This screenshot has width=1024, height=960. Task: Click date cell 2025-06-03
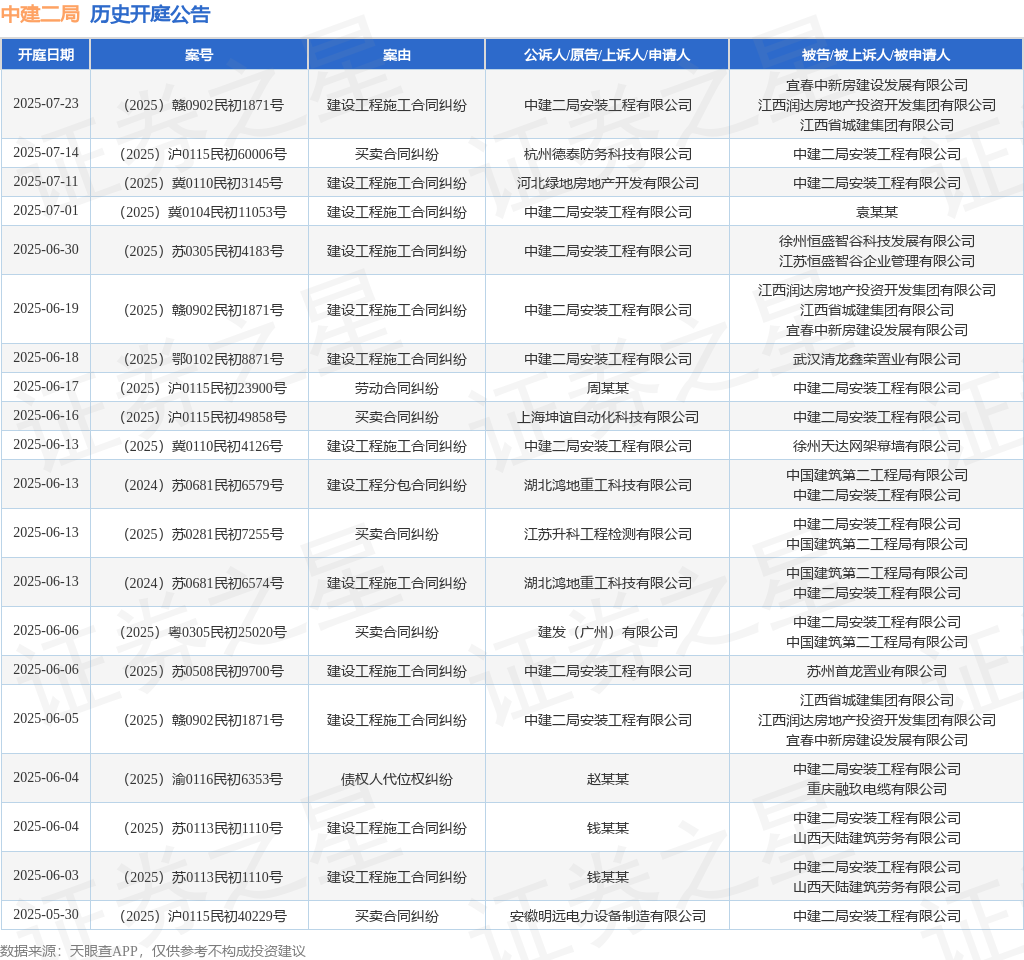coord(46,876)
